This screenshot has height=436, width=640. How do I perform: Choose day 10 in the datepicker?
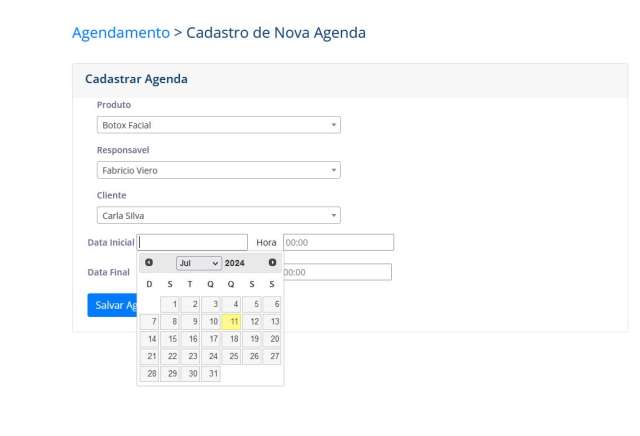pos(211,322)
